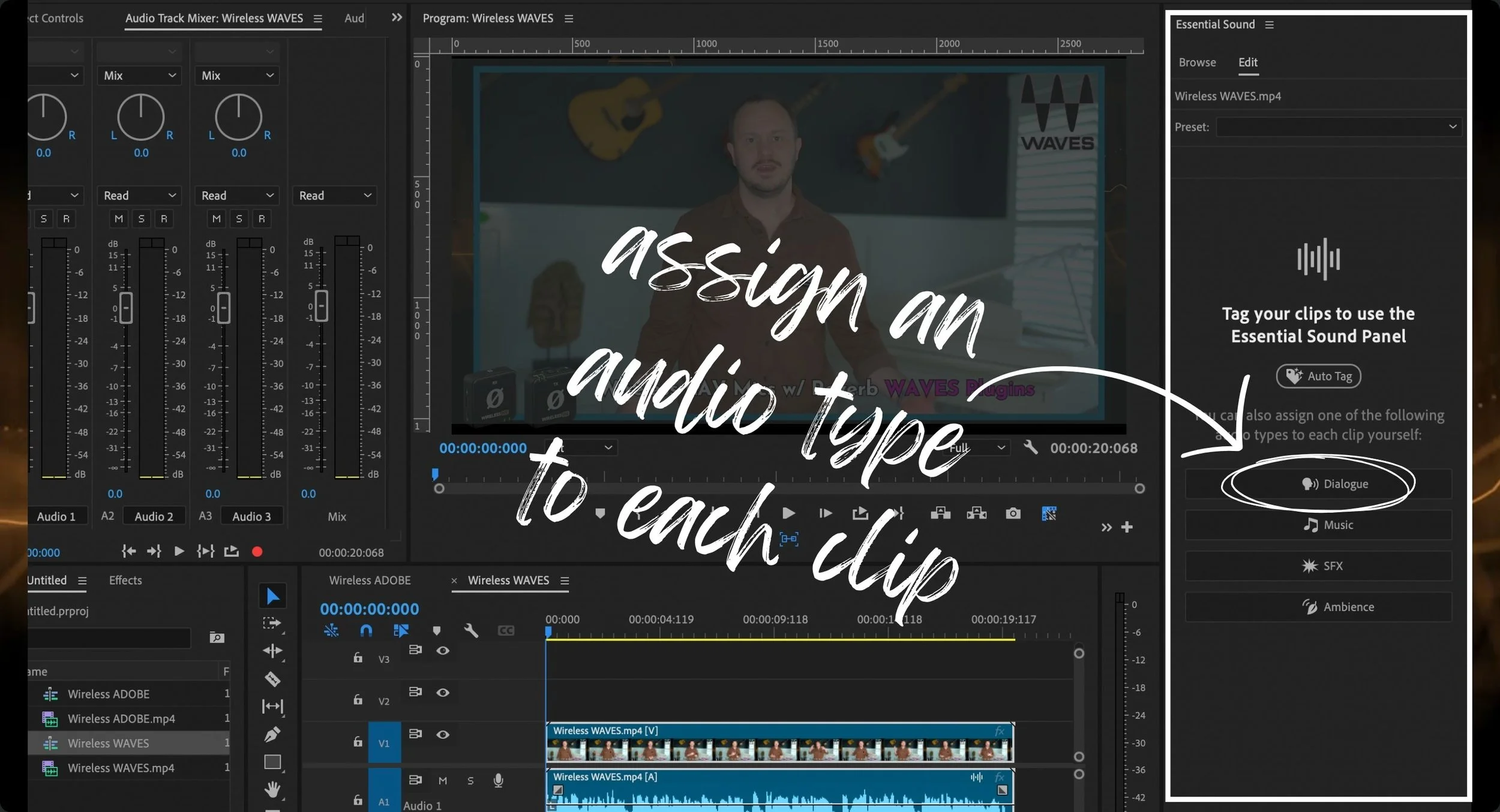This screenshot has width=1500, height=812.
Task: Switch to the Browse tab
Action: (1197, 62)
